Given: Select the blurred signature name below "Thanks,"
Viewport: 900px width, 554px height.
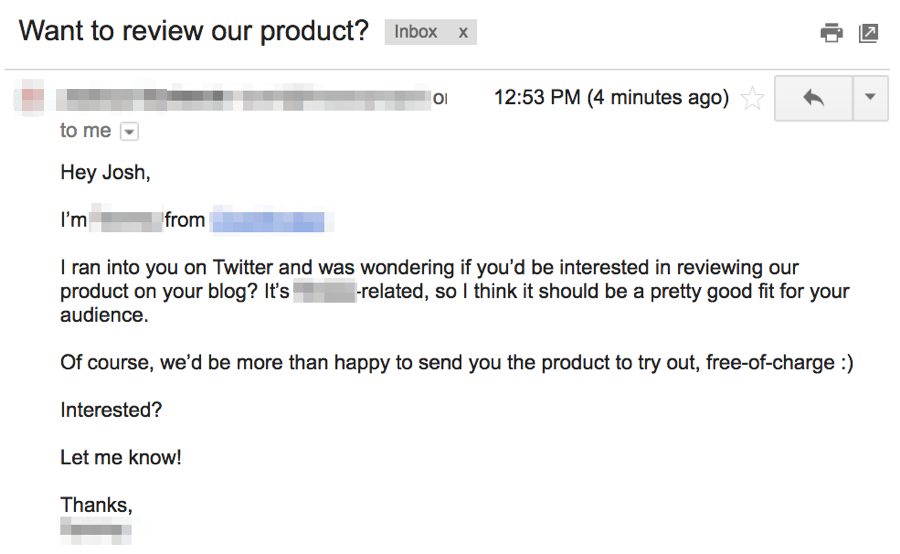Looking at the screenshot, I should pyautogui.click(x=96, y=530).
